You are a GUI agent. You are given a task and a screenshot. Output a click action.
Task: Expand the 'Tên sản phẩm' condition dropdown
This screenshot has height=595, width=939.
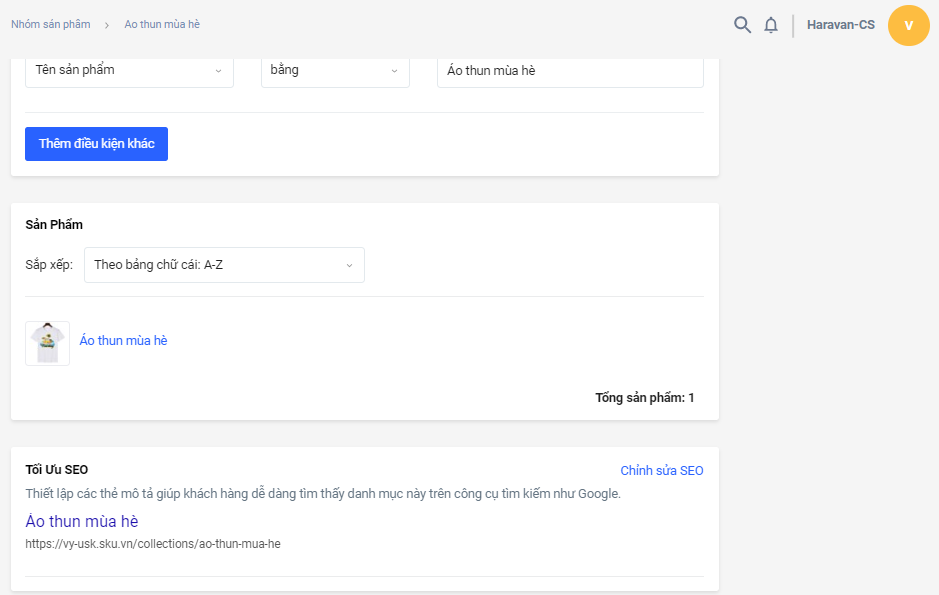tap(129, 70)
